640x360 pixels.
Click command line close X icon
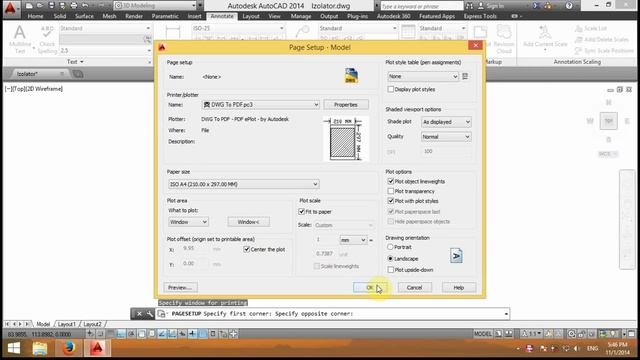(139, 313)
